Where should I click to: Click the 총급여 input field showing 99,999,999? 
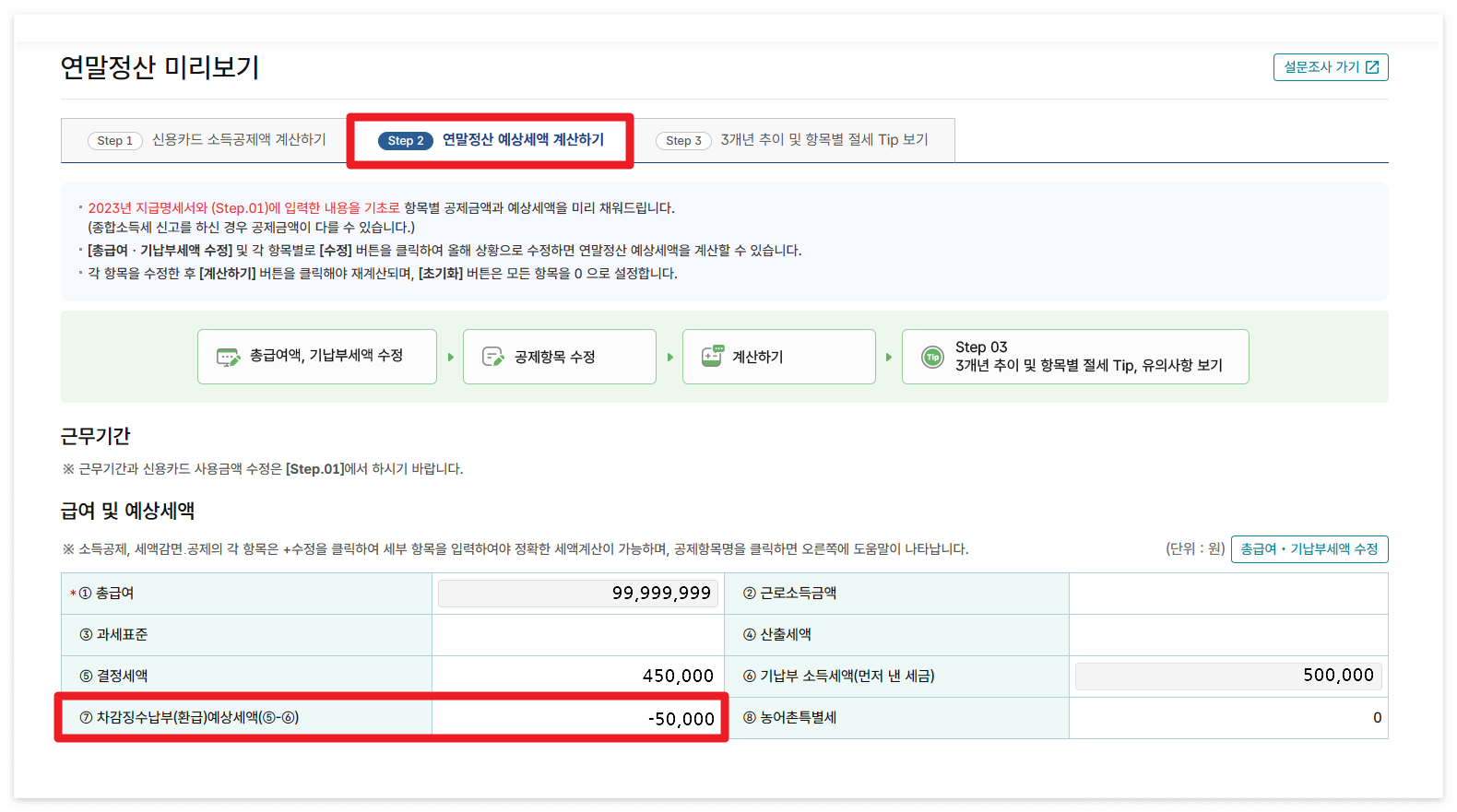578,594
